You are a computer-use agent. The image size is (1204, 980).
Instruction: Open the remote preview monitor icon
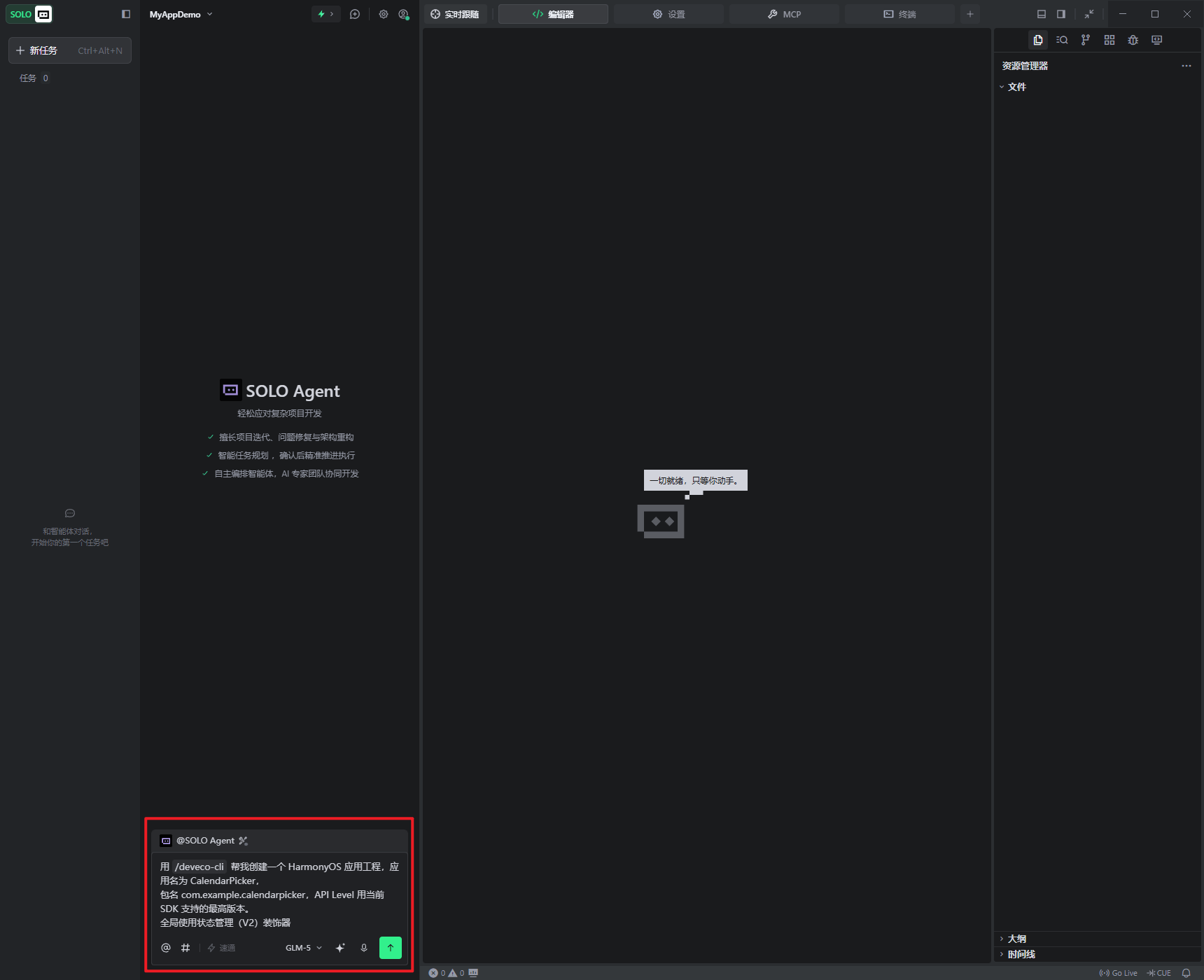[1157, 40]
